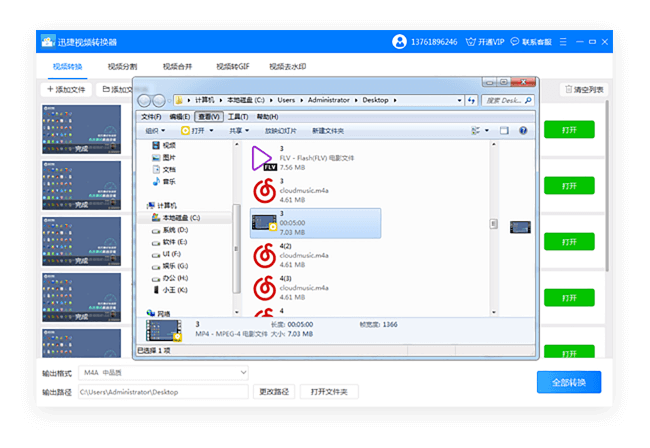This screenshot has height=448, width=650.
Task: Open the Edit(E) menu in Explorer
Action: (x=179, y=117)
